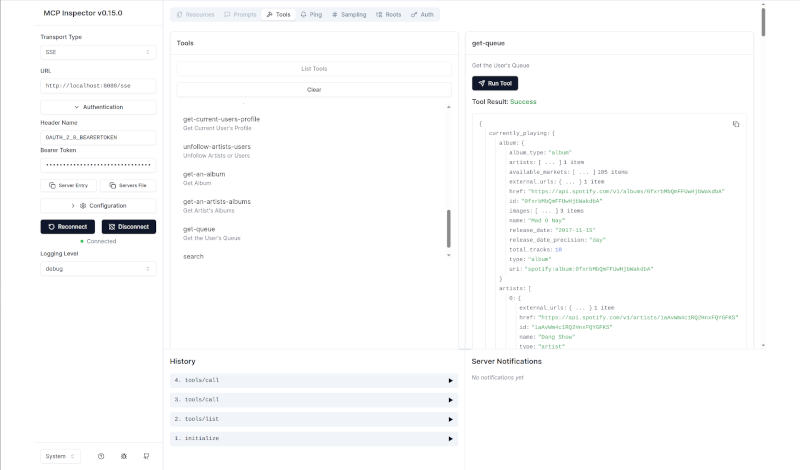Expand the Authentication section

tap(98, 107)
